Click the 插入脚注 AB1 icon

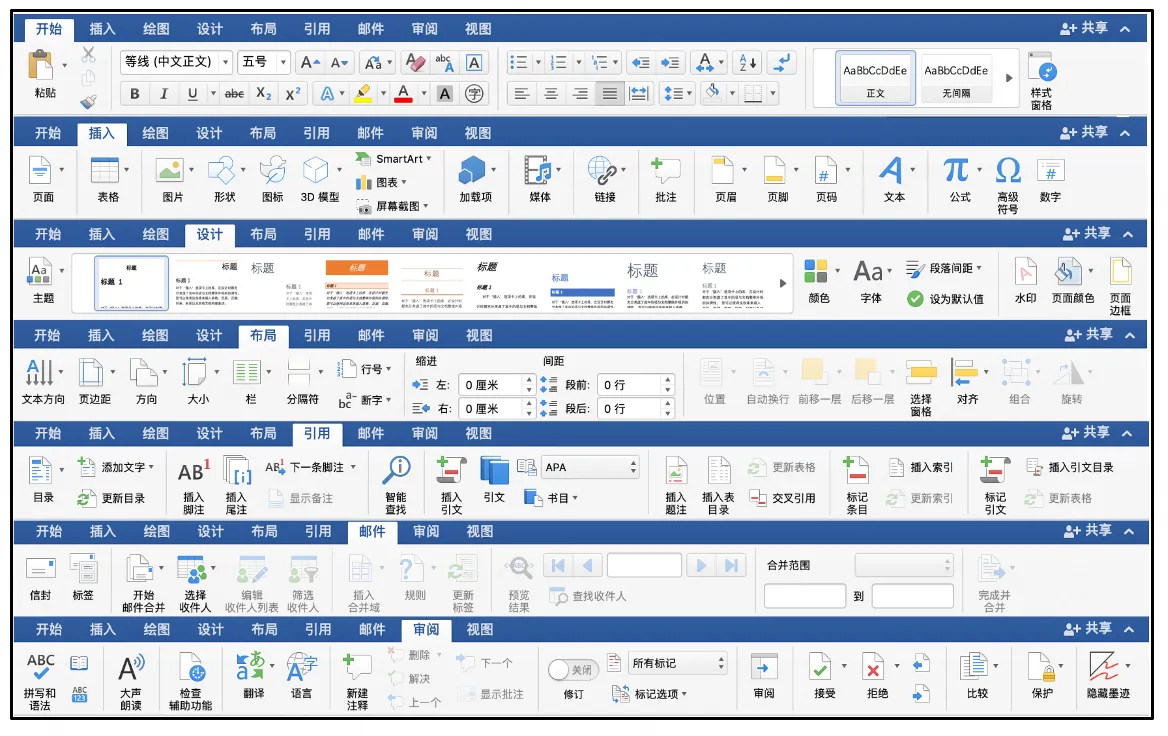point(194,472)
